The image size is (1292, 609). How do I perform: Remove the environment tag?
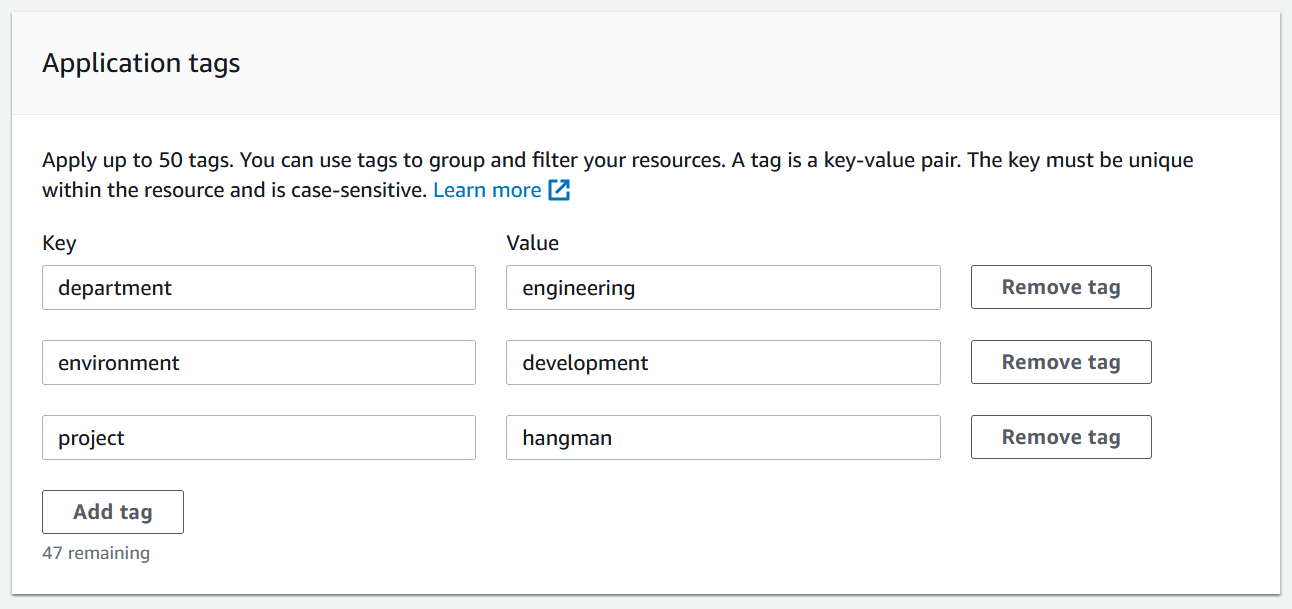[1060, 363]
